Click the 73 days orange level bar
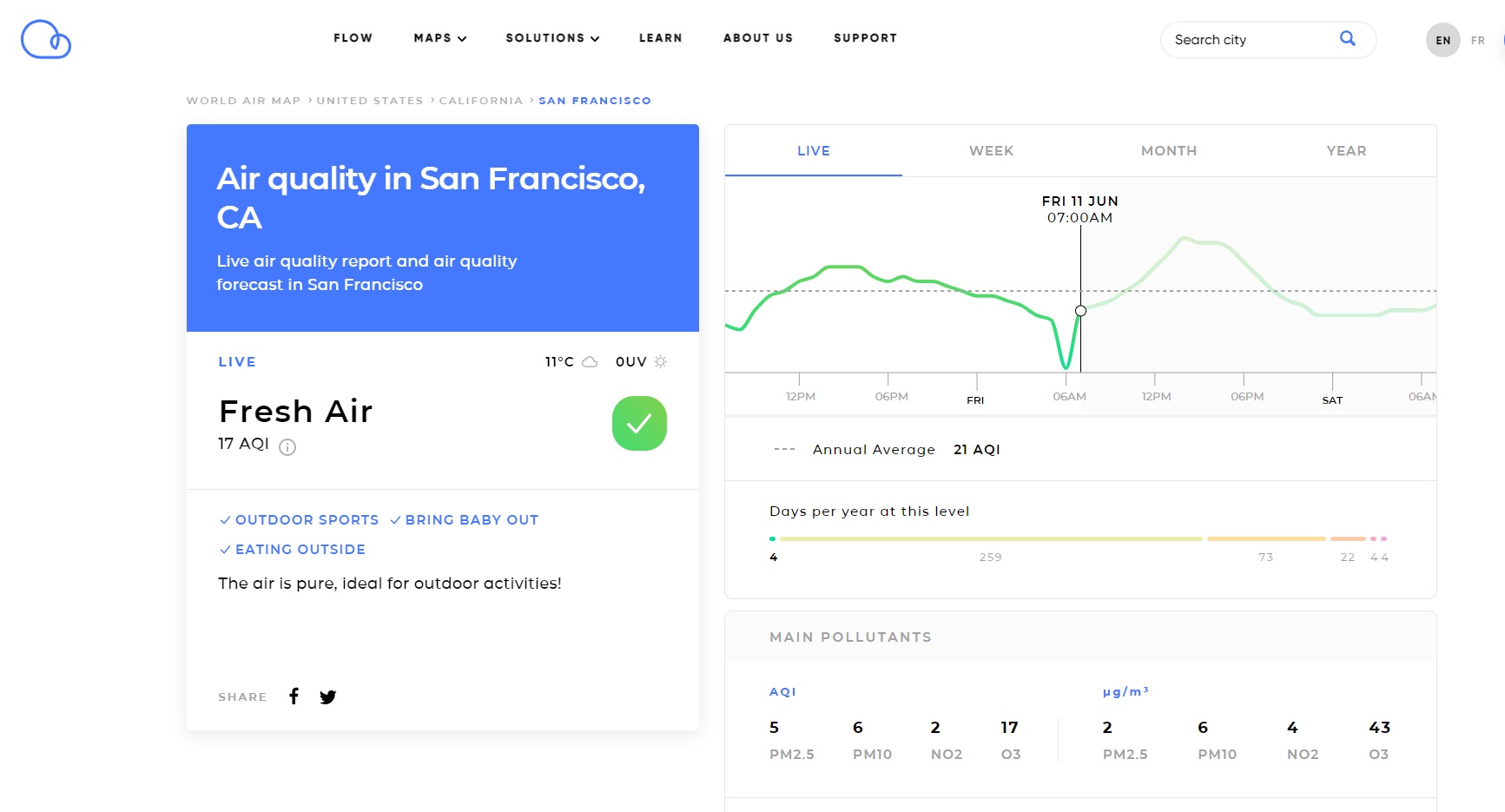This screenshot has width=1505, height=812. (x=1266, y=538)
